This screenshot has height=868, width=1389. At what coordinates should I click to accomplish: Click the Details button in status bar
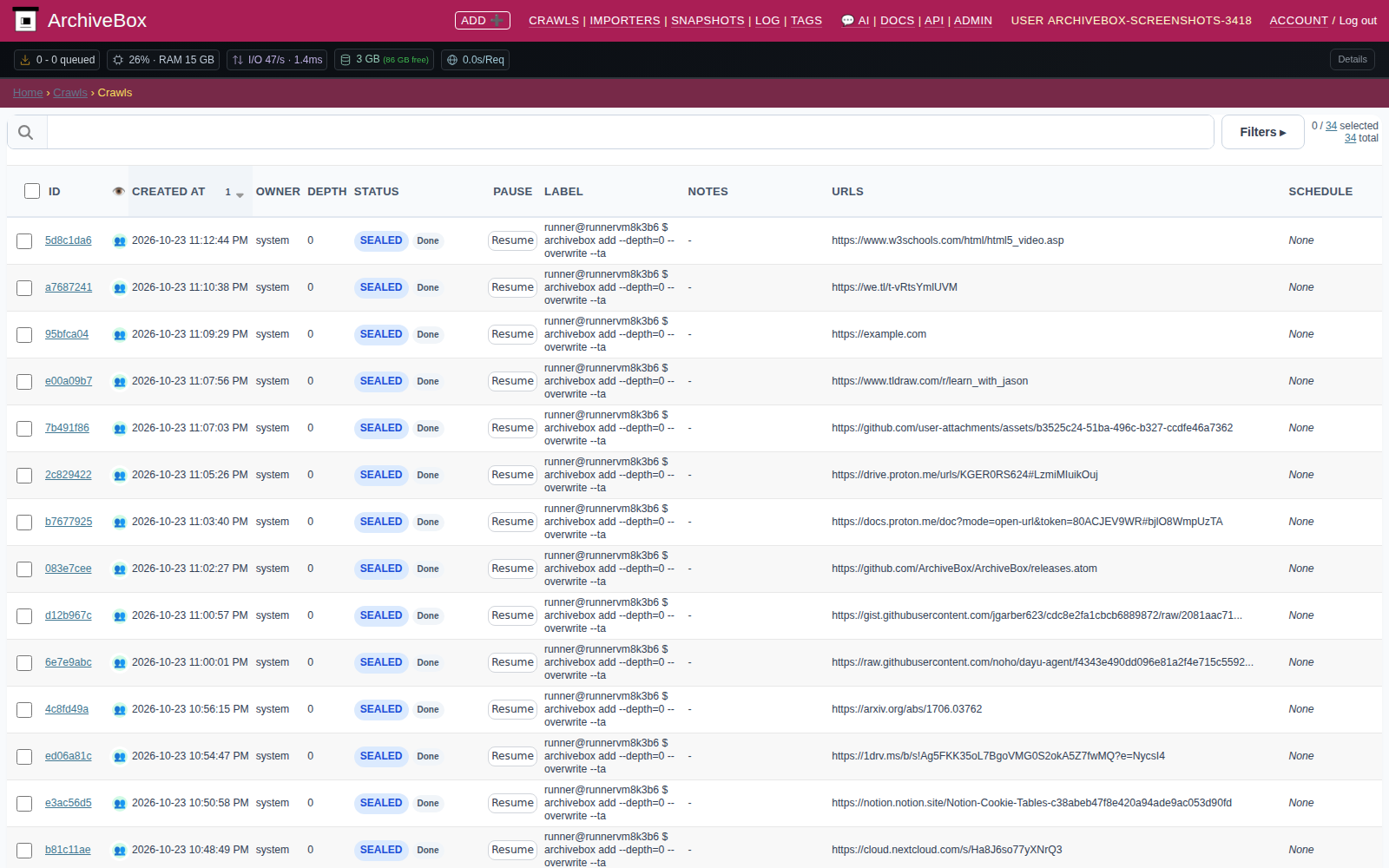[1353, 60]
